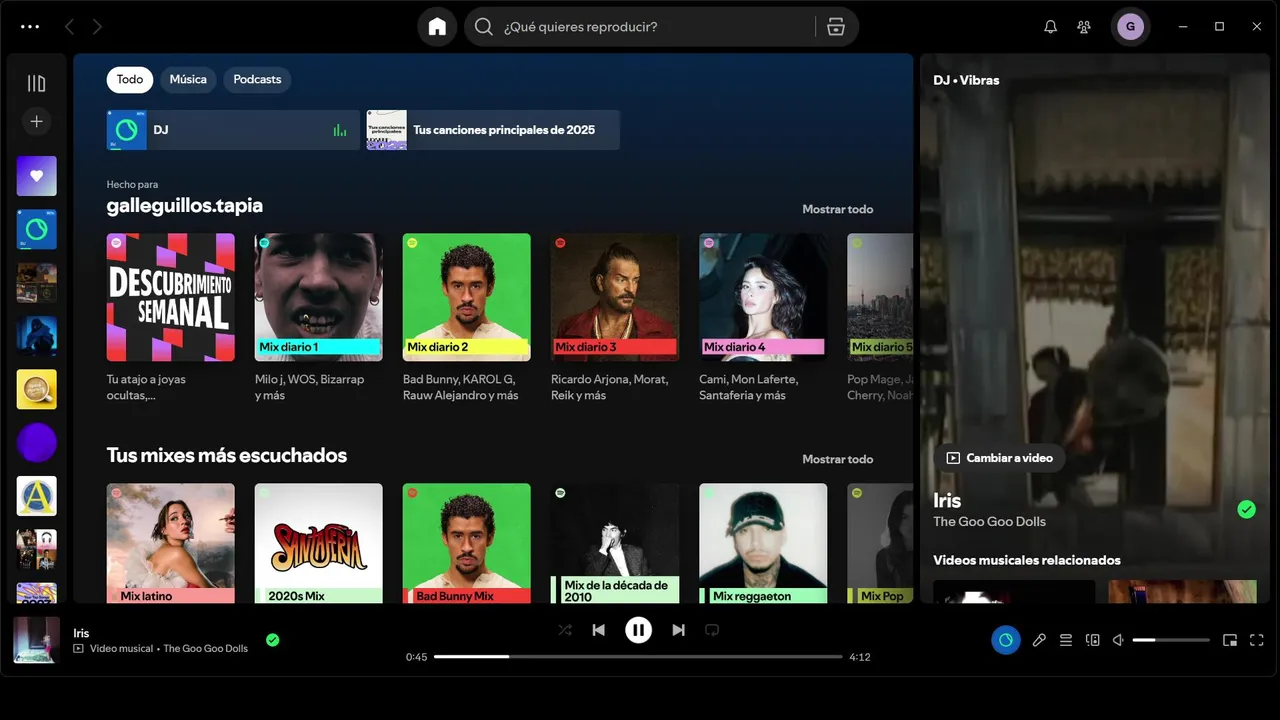
Task: Open Descubrimiento Semanal playlist card
Action: (x=171, y=317)
